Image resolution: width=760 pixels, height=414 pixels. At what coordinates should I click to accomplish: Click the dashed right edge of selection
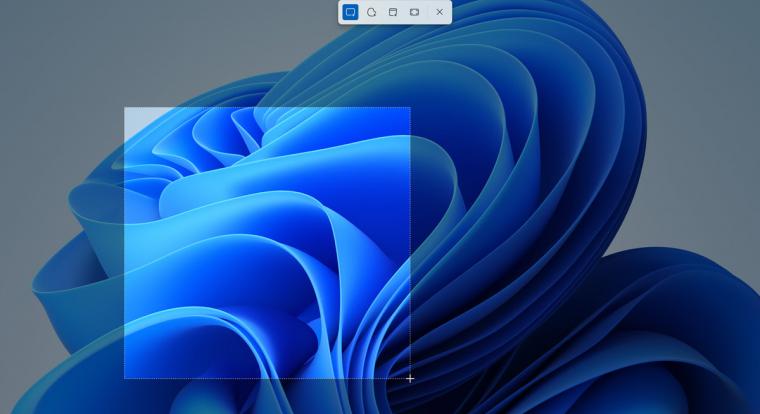coord(410,243)
